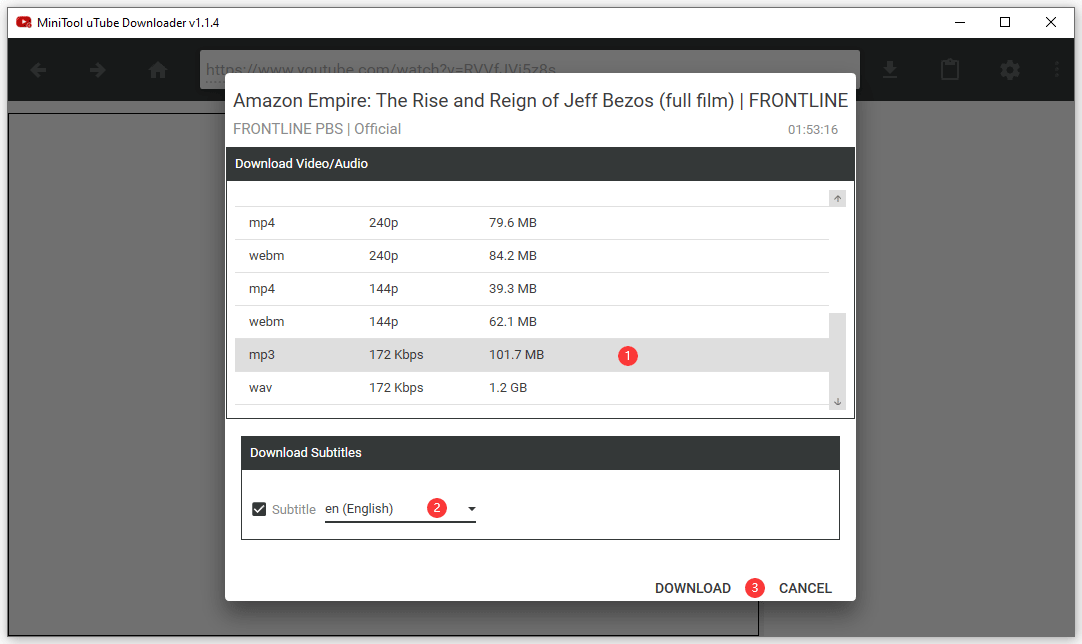This screenshot has width=1082, height=644.
Task: Open the home page icon
Action: pos(158,70)
